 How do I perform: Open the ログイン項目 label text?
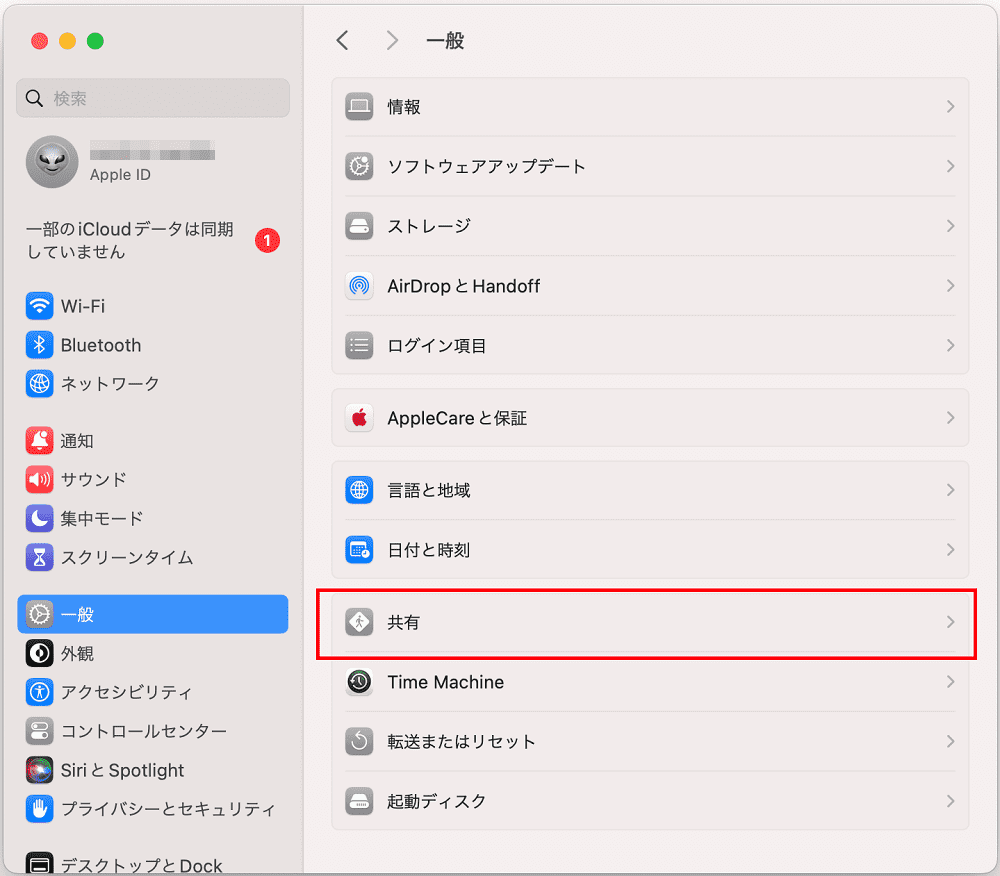tap(437, 346)
